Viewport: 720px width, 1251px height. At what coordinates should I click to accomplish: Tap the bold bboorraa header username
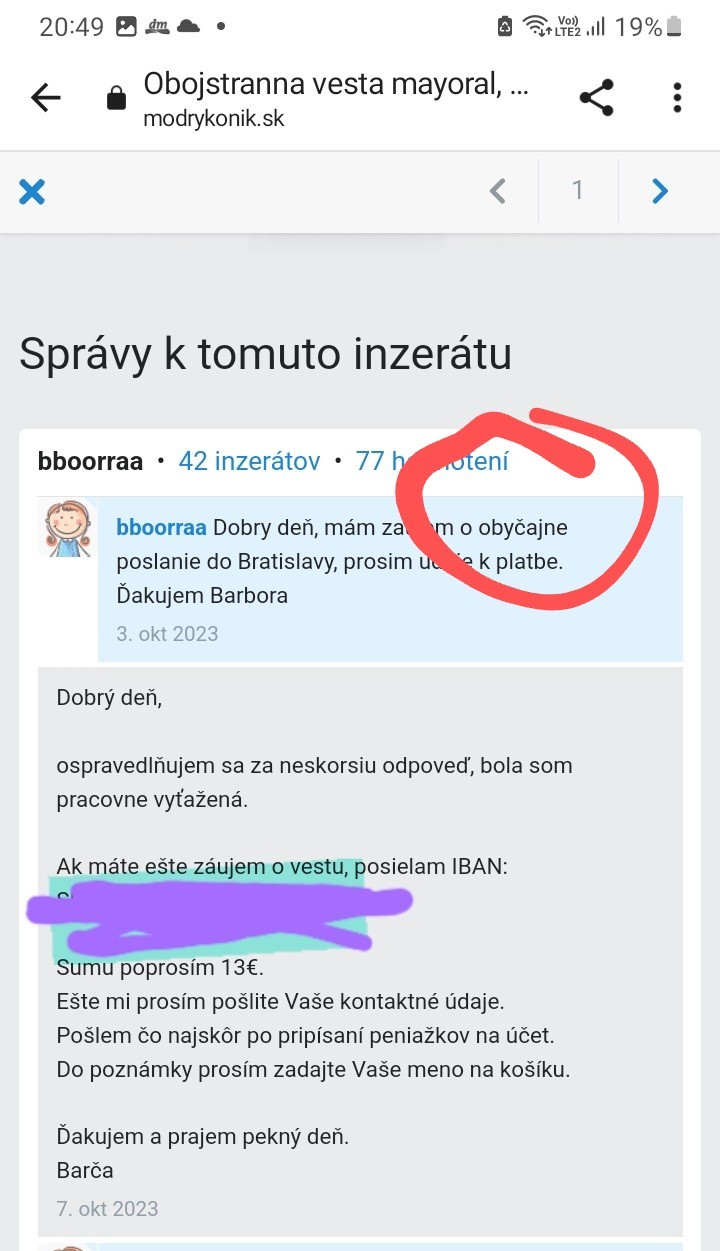click(x=90, y=461)
